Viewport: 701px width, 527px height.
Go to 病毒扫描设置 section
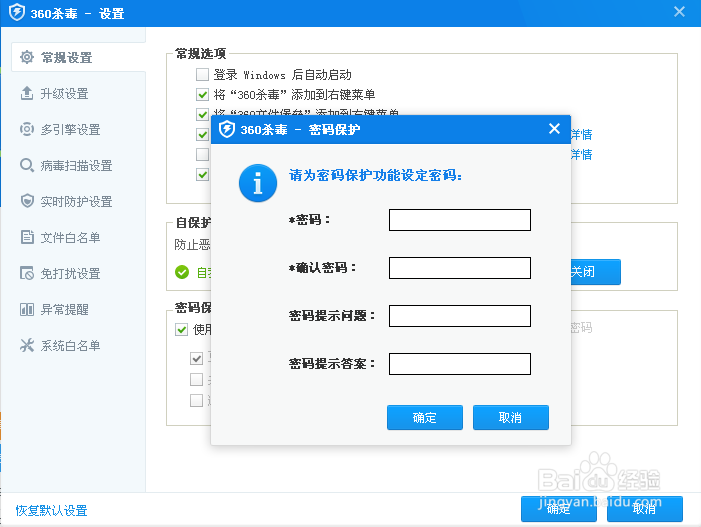78,165
